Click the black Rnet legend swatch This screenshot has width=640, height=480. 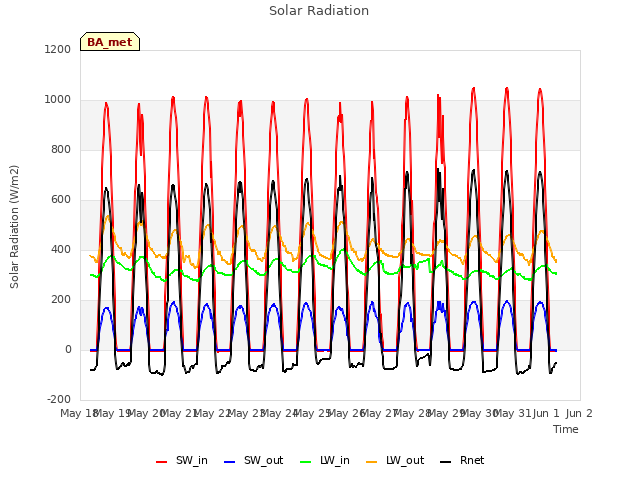pos(446,462)
